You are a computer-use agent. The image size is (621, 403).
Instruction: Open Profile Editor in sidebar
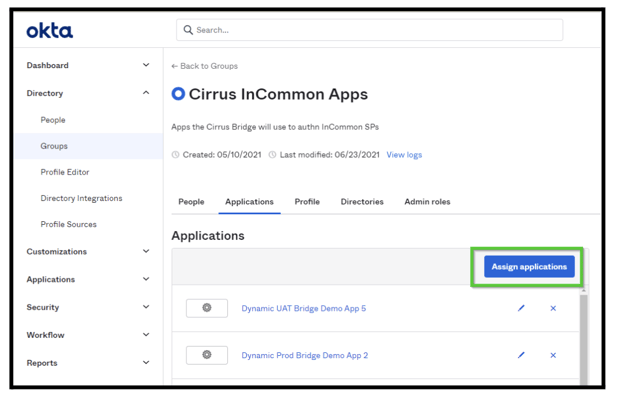[65, 172]
